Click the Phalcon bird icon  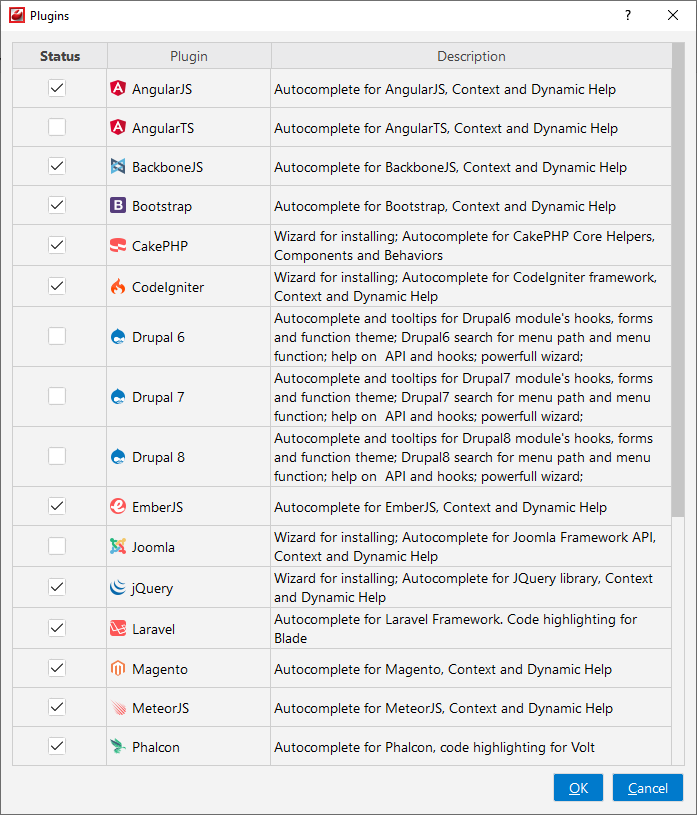118,746
